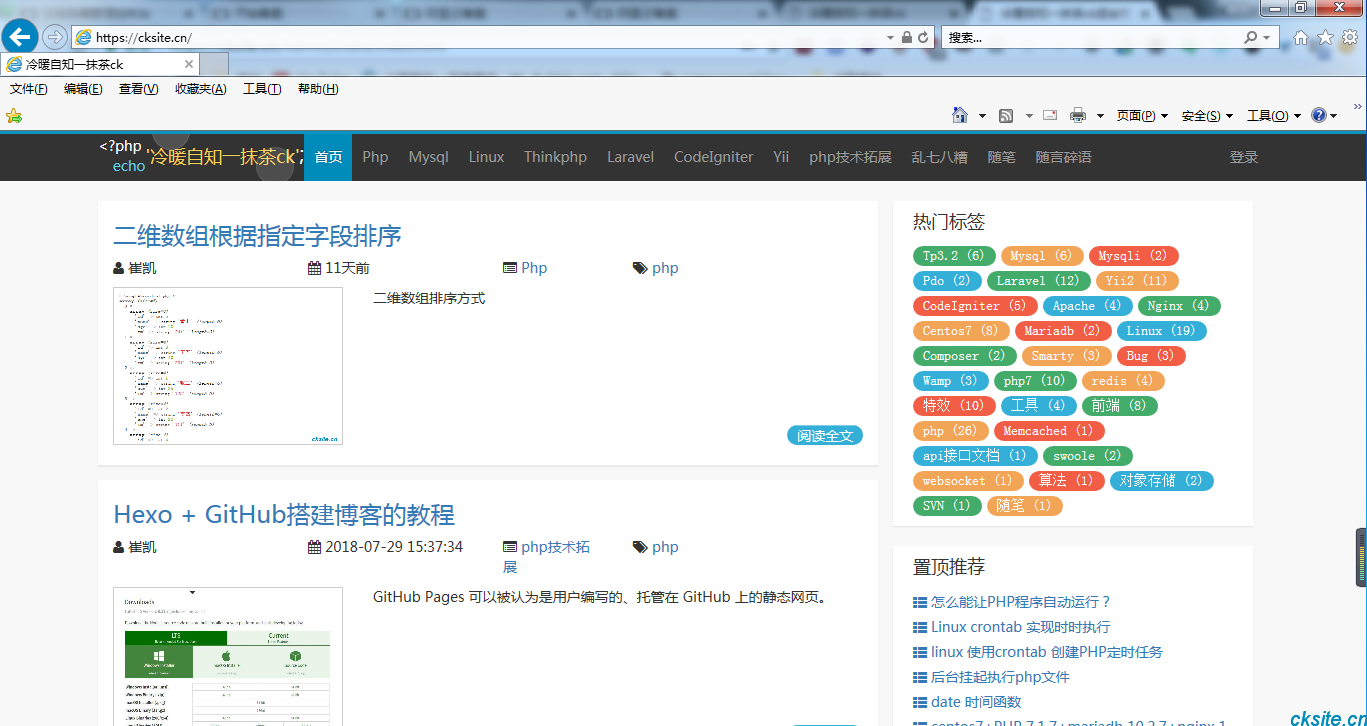Click the Print icon in command bar

pos(1078,116)
